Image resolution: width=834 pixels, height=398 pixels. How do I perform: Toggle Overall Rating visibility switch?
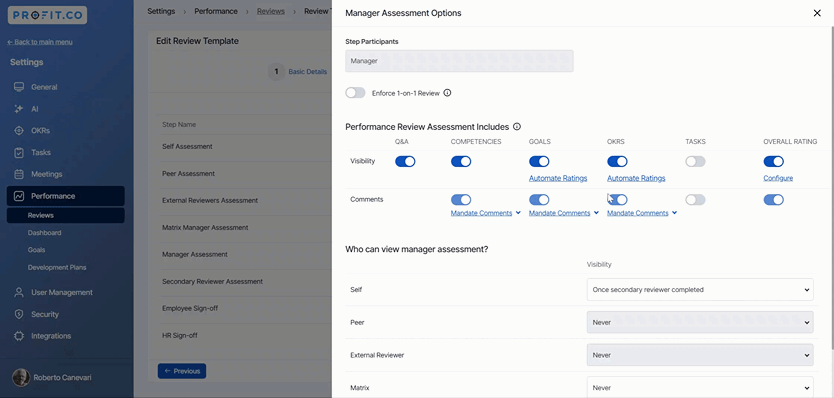[x=773, y=161]
